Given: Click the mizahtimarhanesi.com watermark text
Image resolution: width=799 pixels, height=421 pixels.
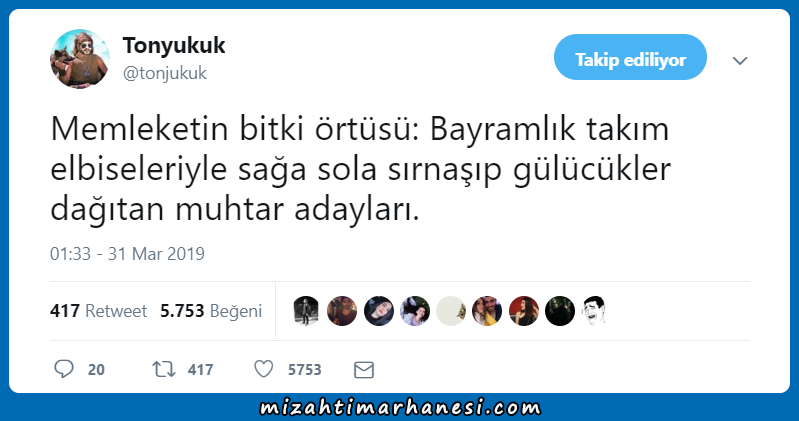Looking at the screenshot, I should [400, 408].
